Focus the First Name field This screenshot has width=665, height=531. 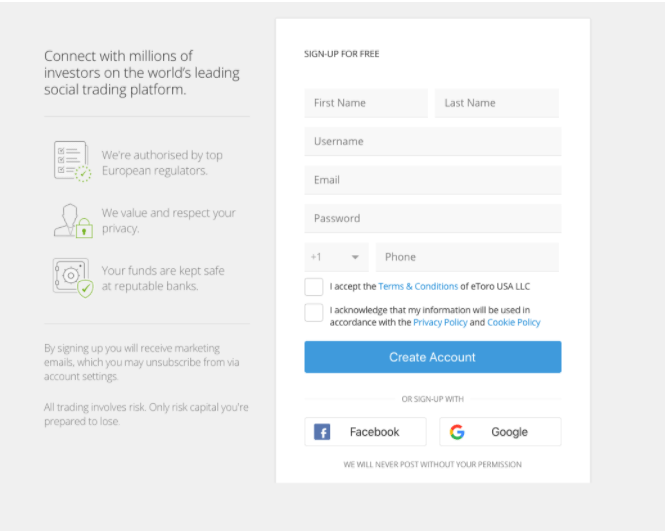pyautogui.click(x=366, y=103)
